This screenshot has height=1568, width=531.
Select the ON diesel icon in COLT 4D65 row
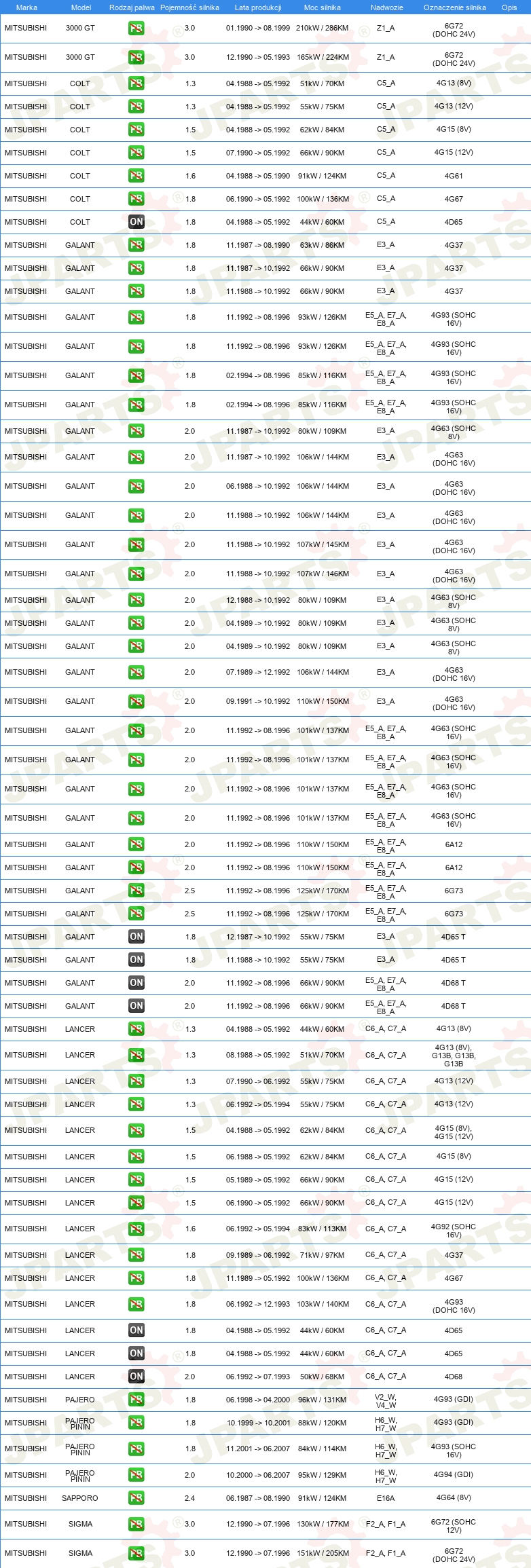[136, 222]
